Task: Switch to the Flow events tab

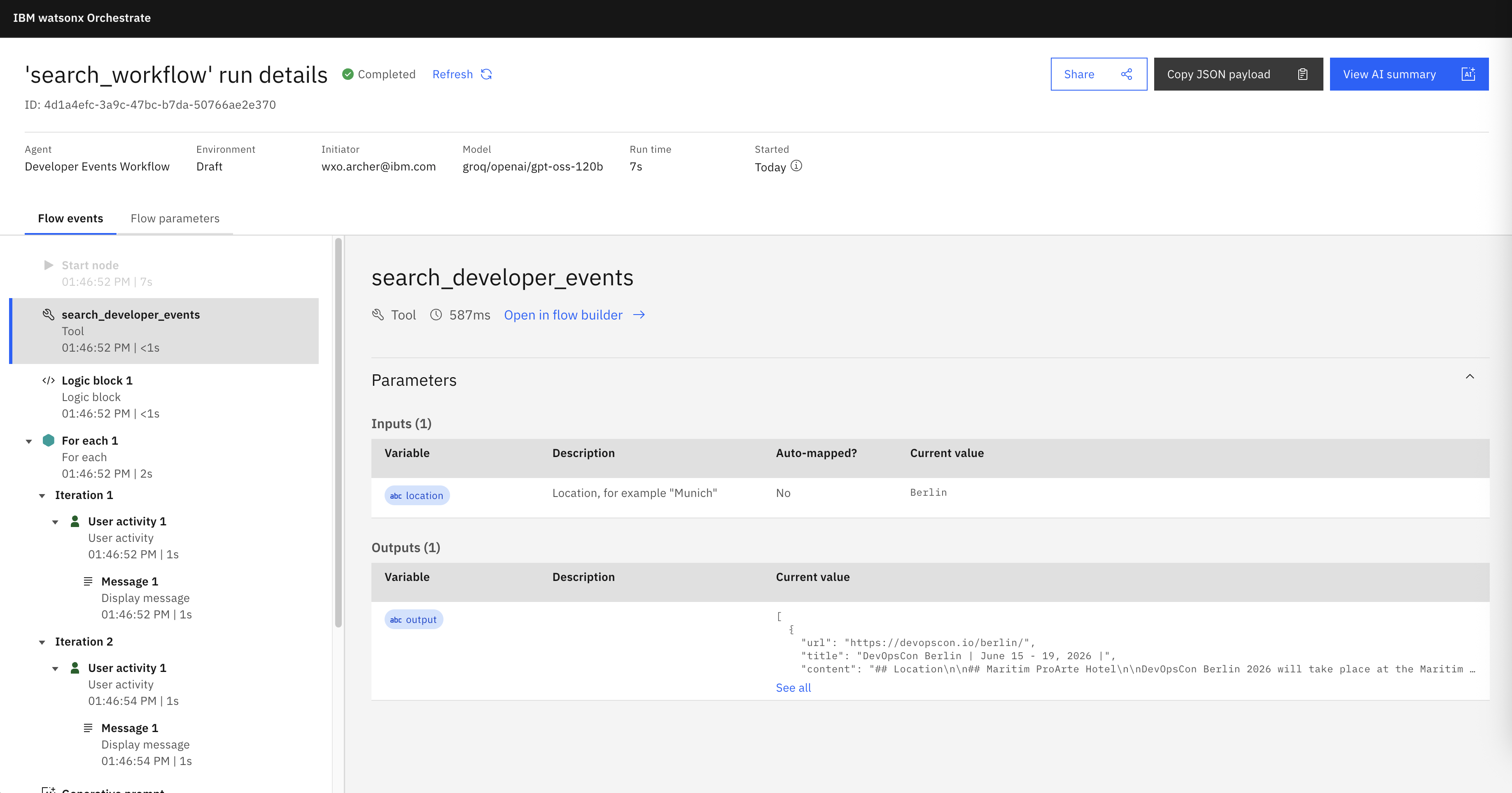Action: tap(70, 218)
